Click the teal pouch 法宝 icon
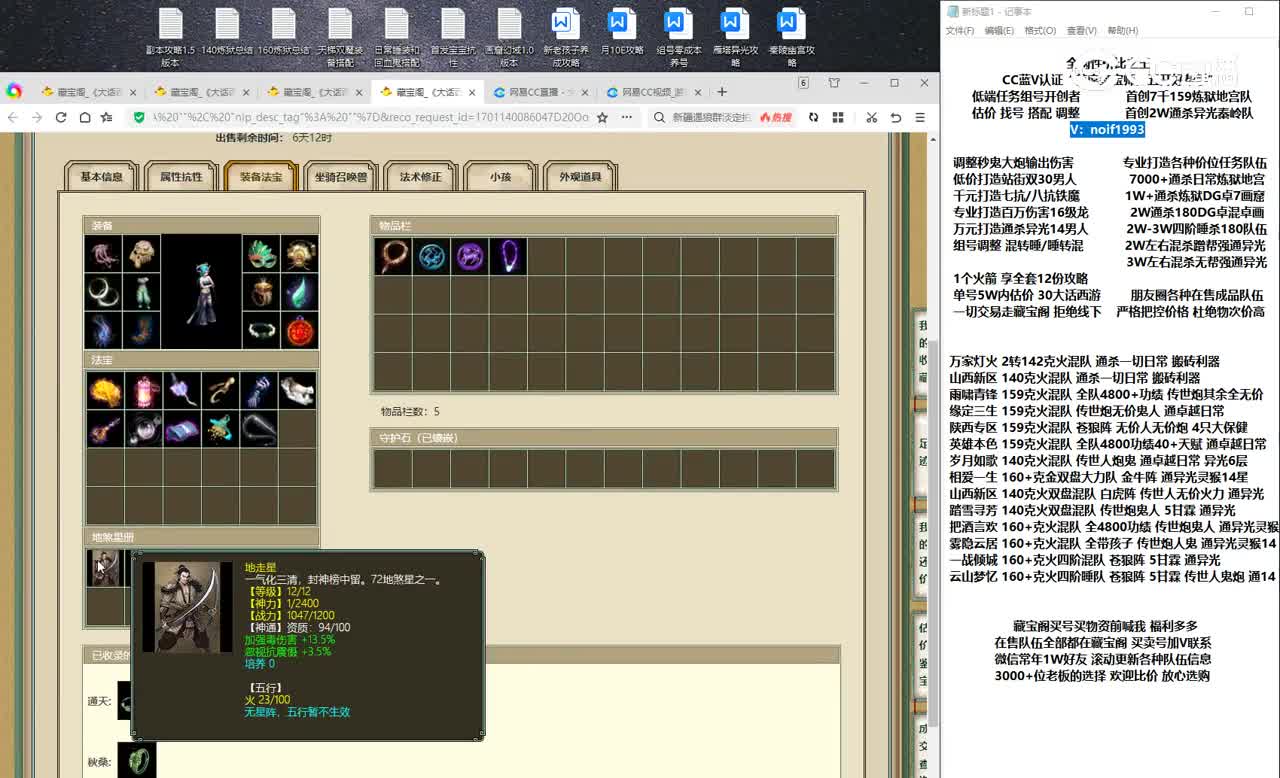 coord(220,428)
